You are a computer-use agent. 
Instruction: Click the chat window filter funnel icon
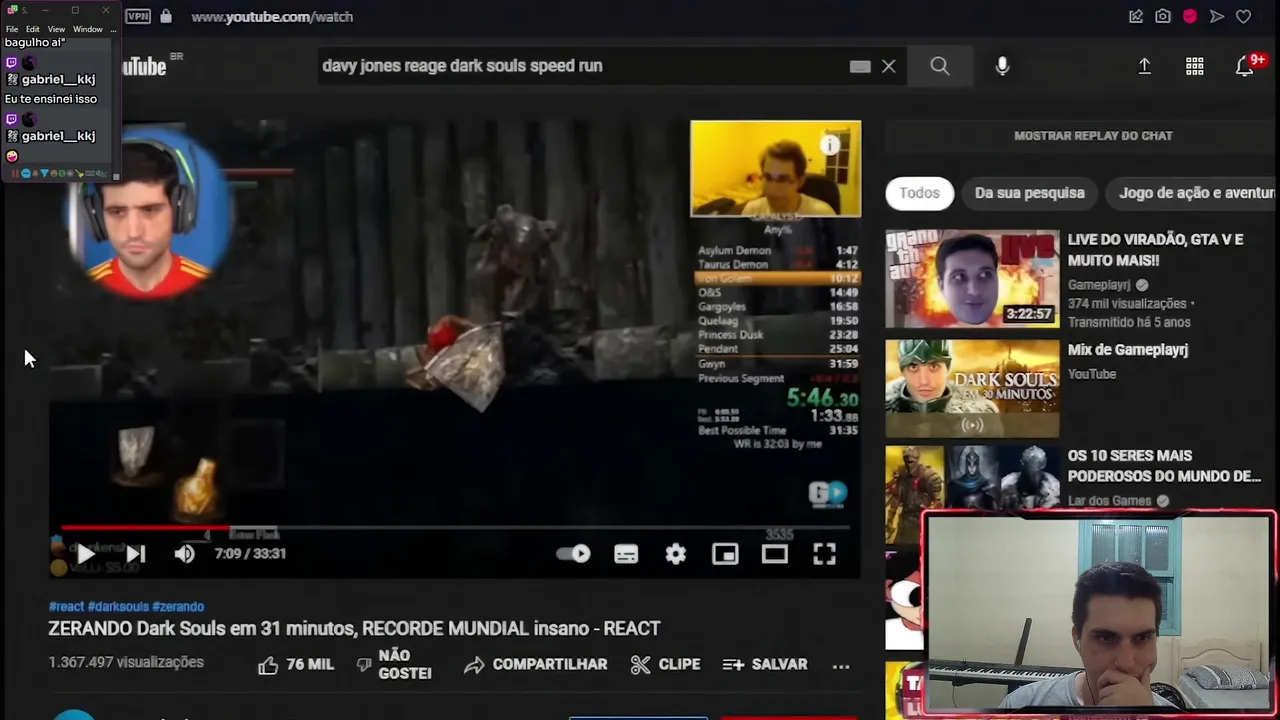(x=44, y=173)
